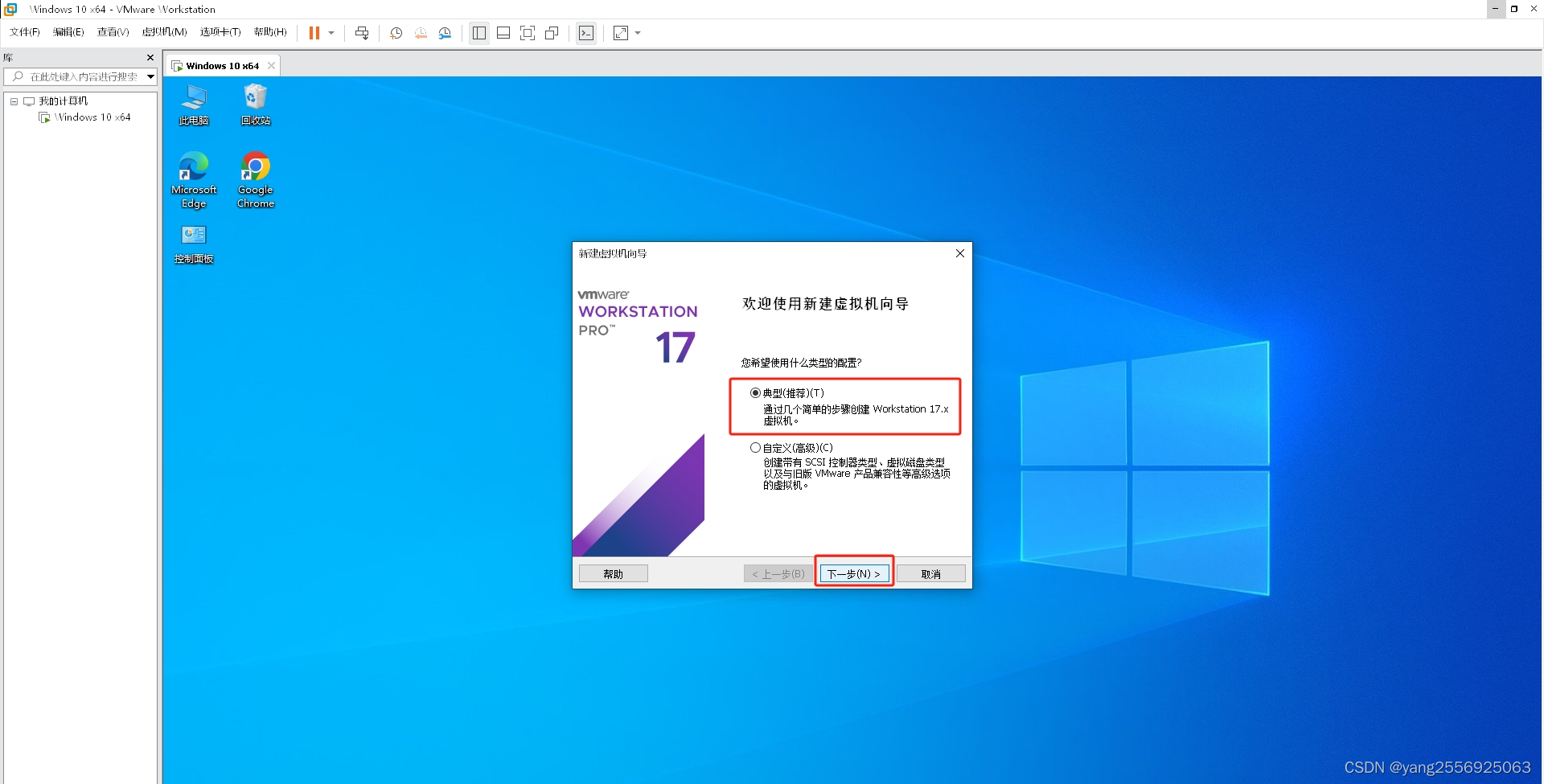The width and height of the screenshot is (1544, 784).
Task: Select the 控制面板 desktop icon
Action: click(194, 244)
